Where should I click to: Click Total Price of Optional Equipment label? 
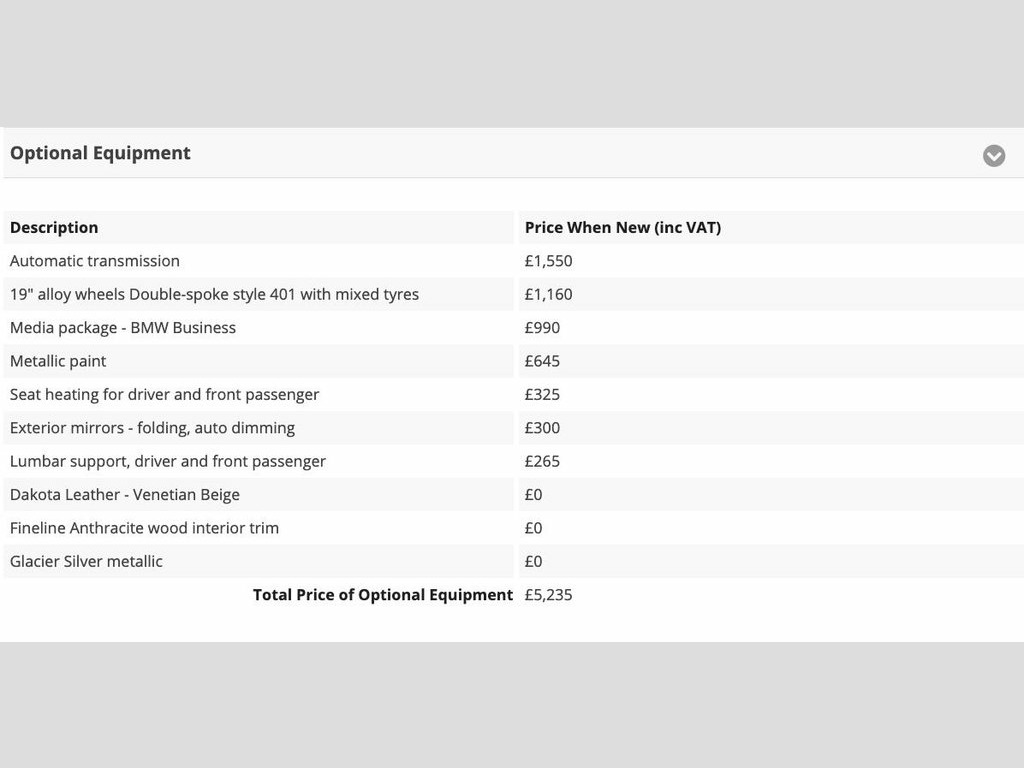pos(382,595)
